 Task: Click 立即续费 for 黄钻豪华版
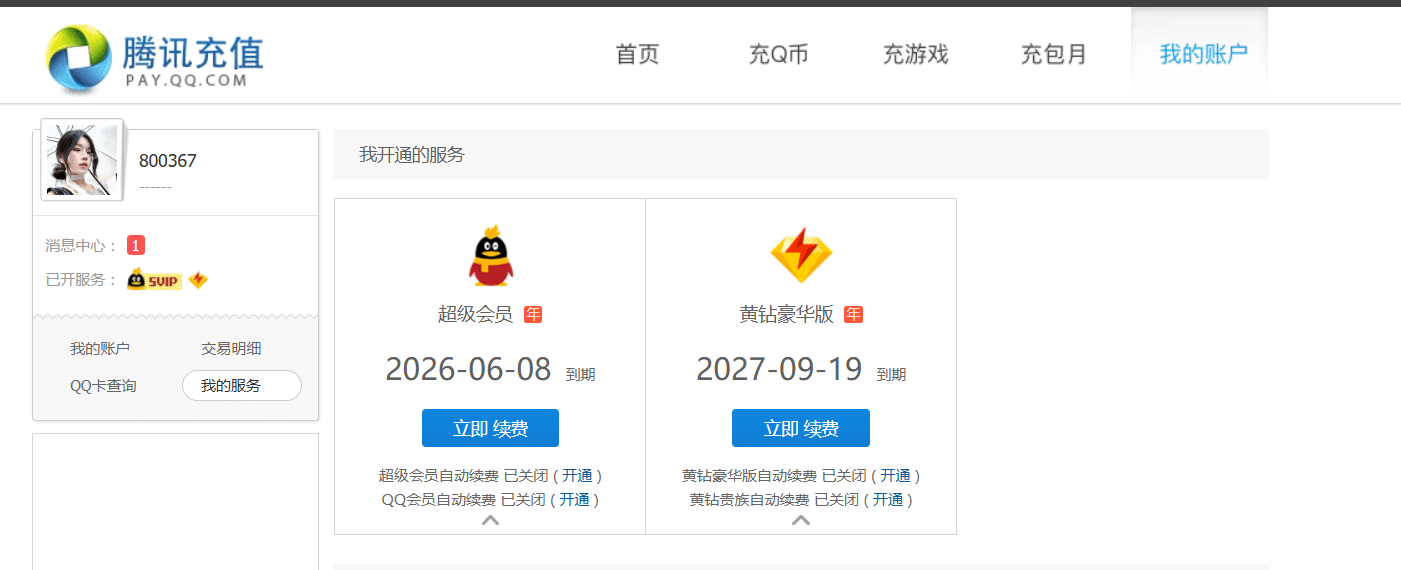(801, 428)
